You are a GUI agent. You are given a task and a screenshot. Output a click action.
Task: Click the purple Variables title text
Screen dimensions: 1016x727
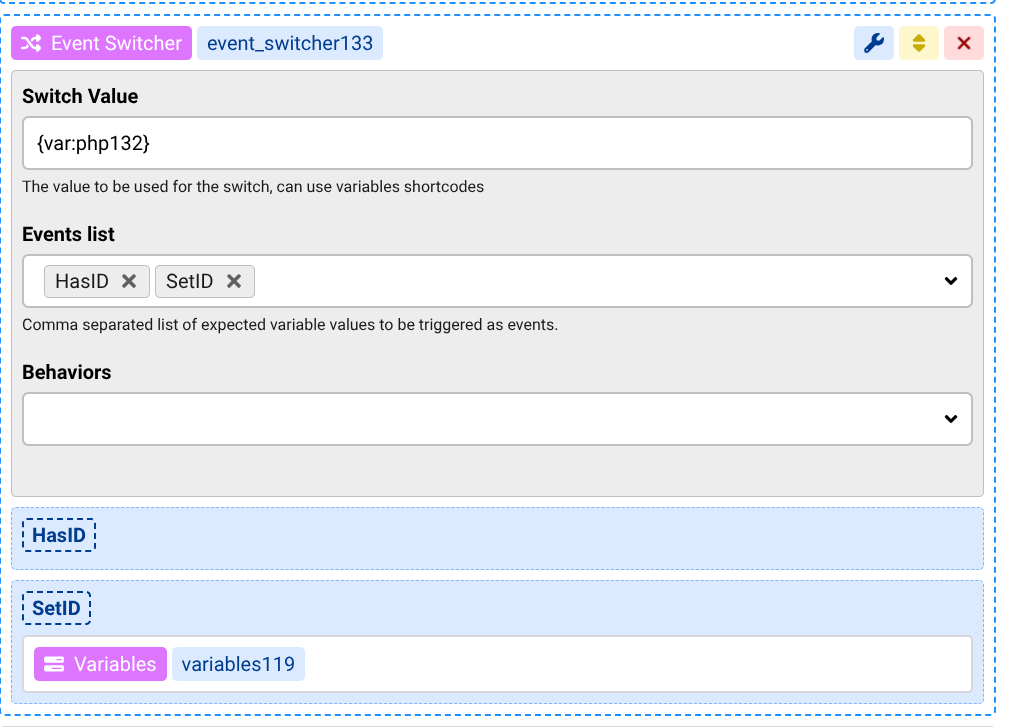115,664
